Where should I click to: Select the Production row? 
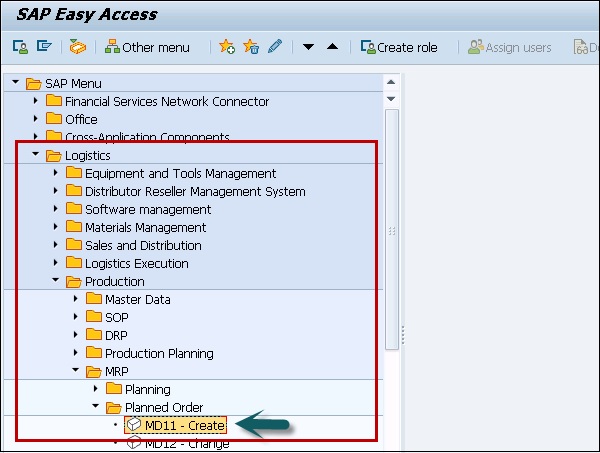coord(193,281)
